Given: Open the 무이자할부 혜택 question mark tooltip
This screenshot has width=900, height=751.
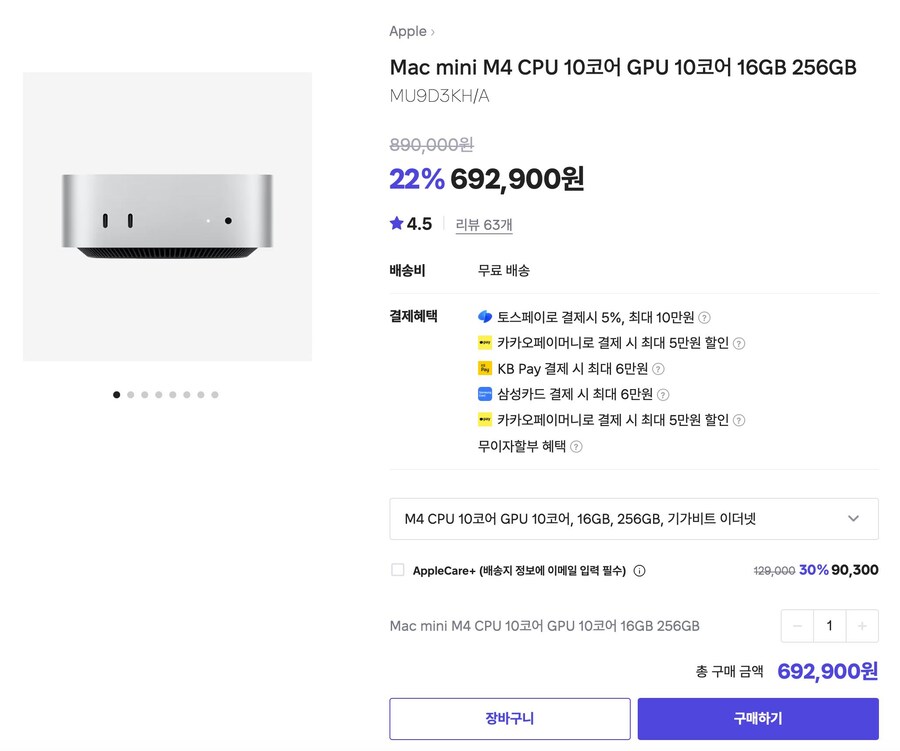Looking at the screenshot, I should click(575, 447).
